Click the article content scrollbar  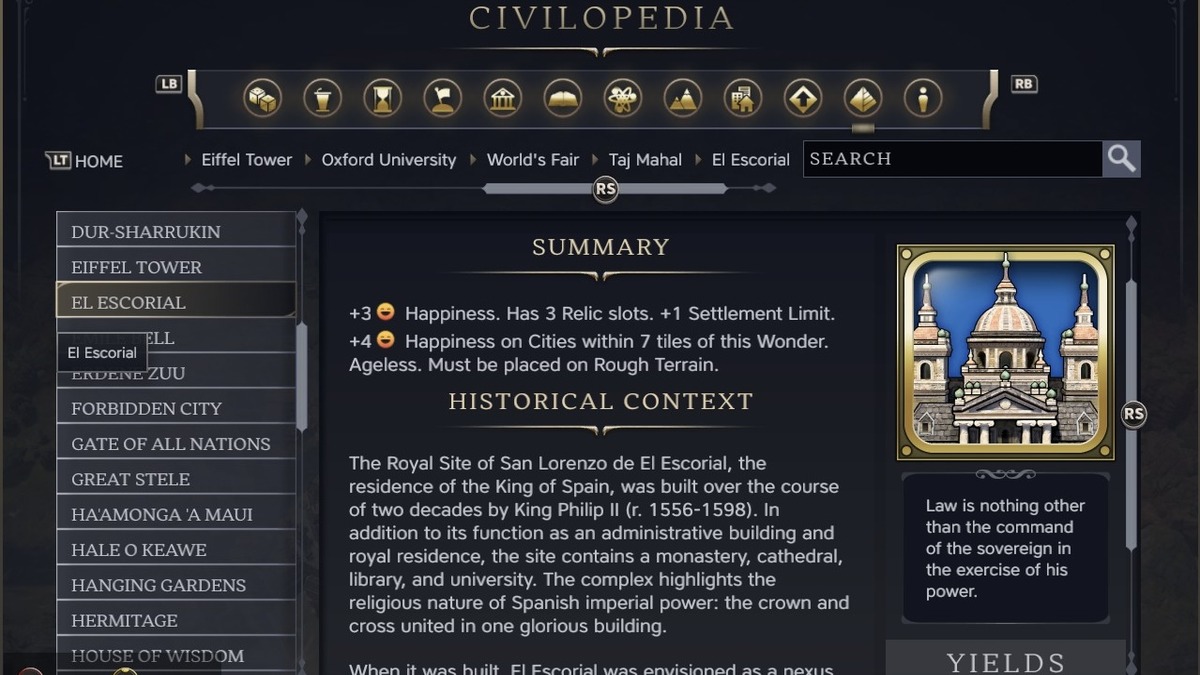click(x=1131, y=415)
